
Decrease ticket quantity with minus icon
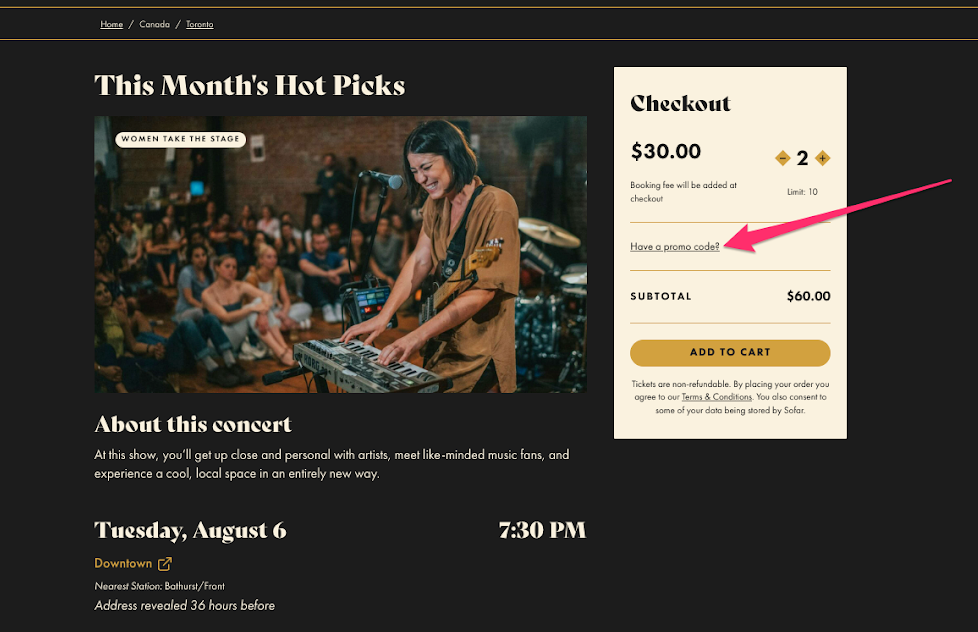tap(782, 158)
